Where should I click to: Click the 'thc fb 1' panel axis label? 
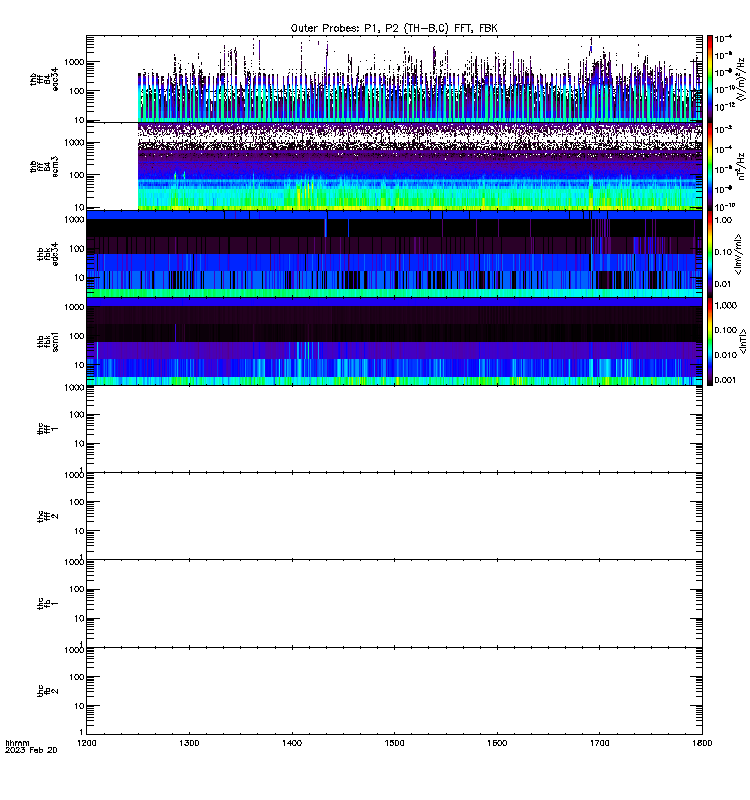pyautogui.click(x=47, y=604)
